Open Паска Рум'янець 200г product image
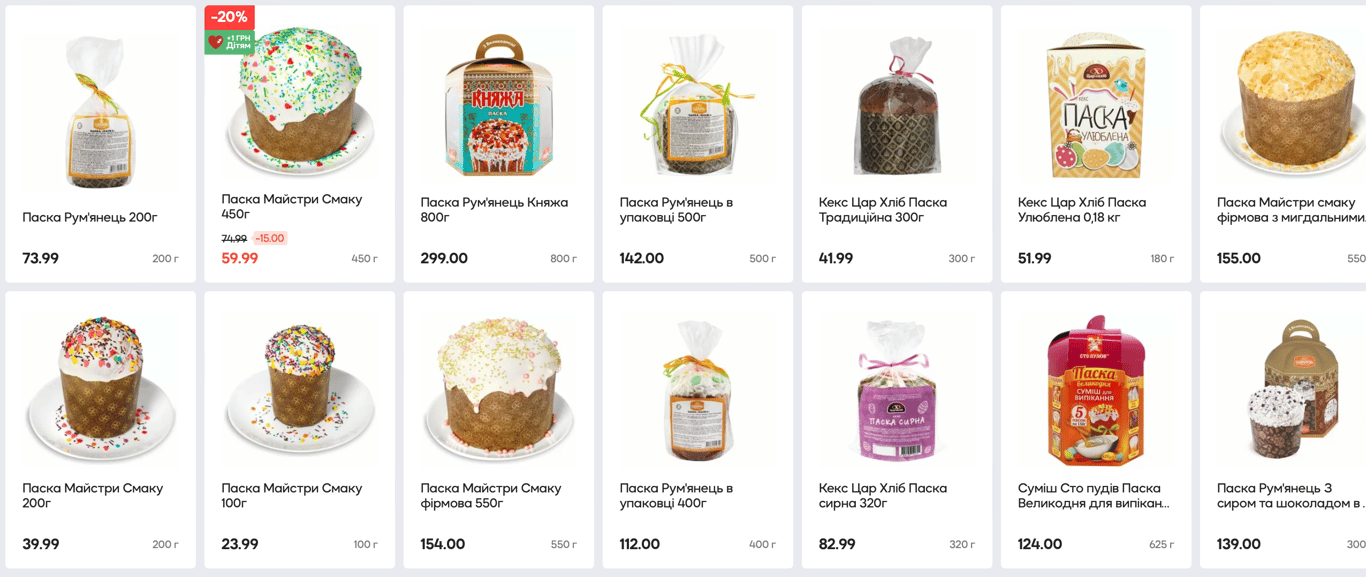1366x577 pixels. pyautogui.click(x=100, y=110)
